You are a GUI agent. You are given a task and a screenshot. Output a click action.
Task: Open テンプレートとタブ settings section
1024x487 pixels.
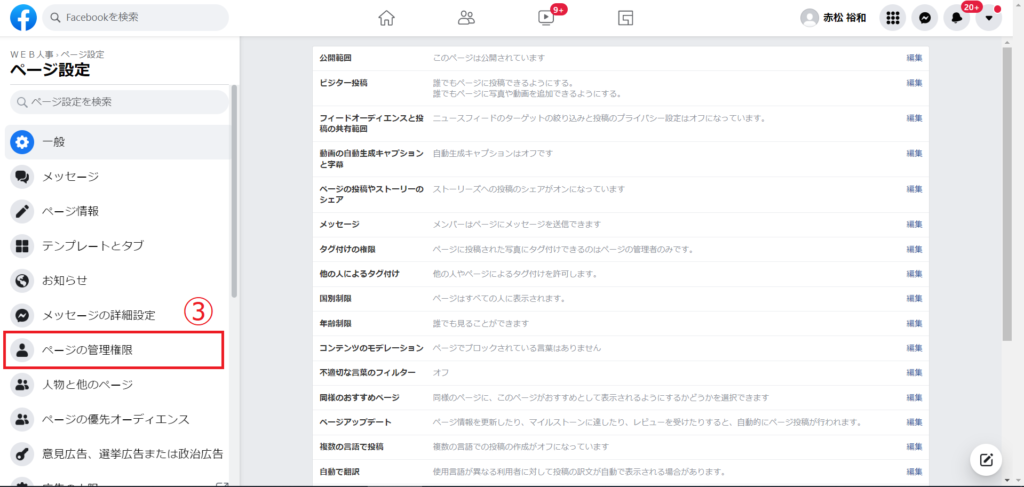[92, 246]
